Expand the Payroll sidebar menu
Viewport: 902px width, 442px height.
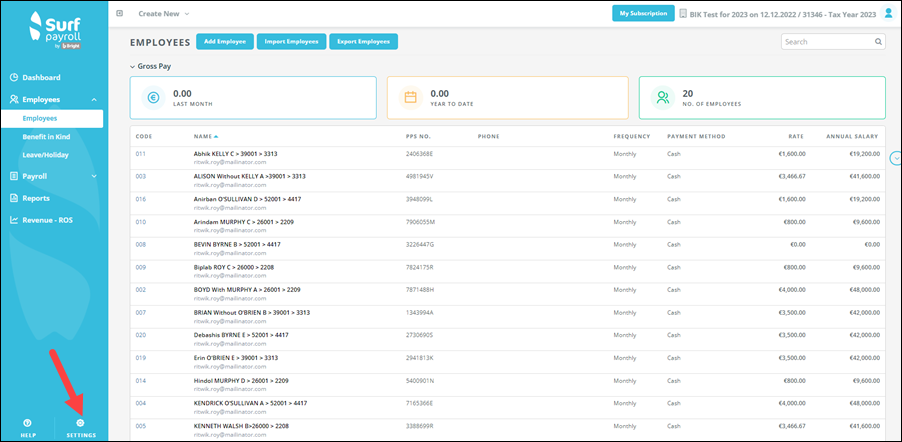click(x=94, y=177)
